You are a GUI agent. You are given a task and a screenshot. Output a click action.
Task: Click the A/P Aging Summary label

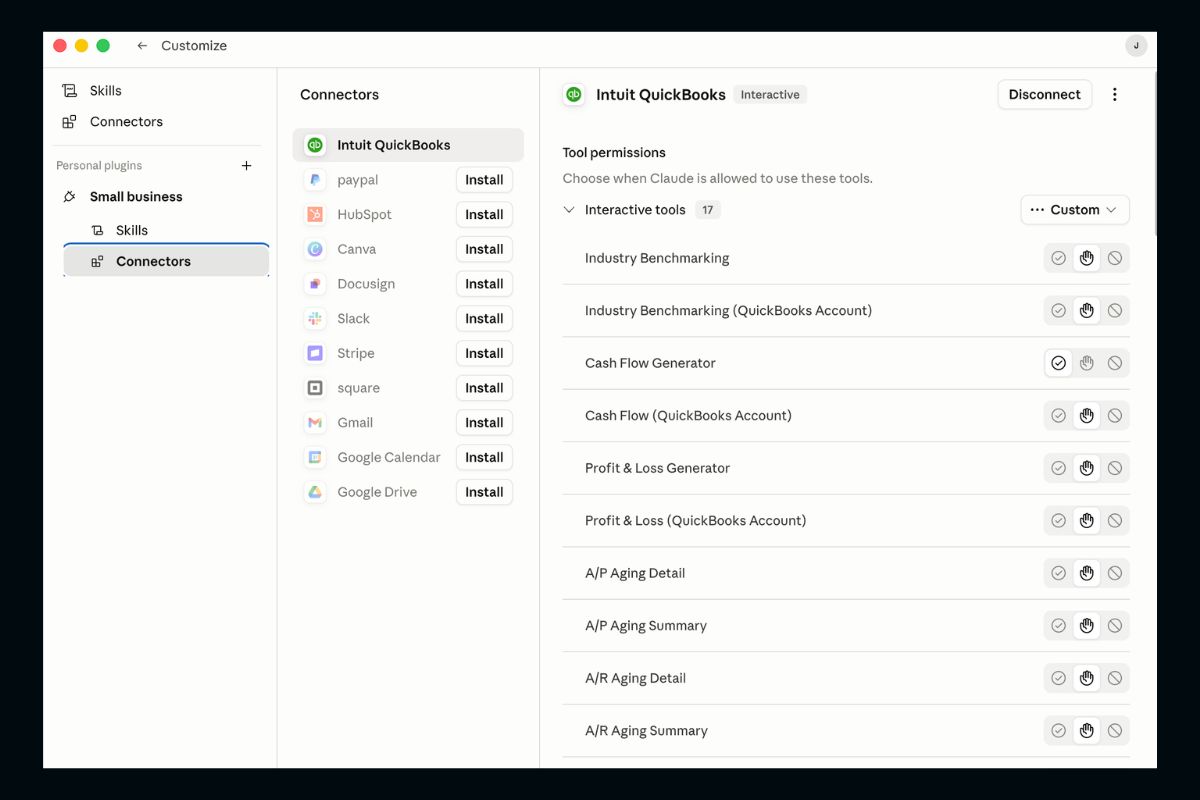coord(646,626)
